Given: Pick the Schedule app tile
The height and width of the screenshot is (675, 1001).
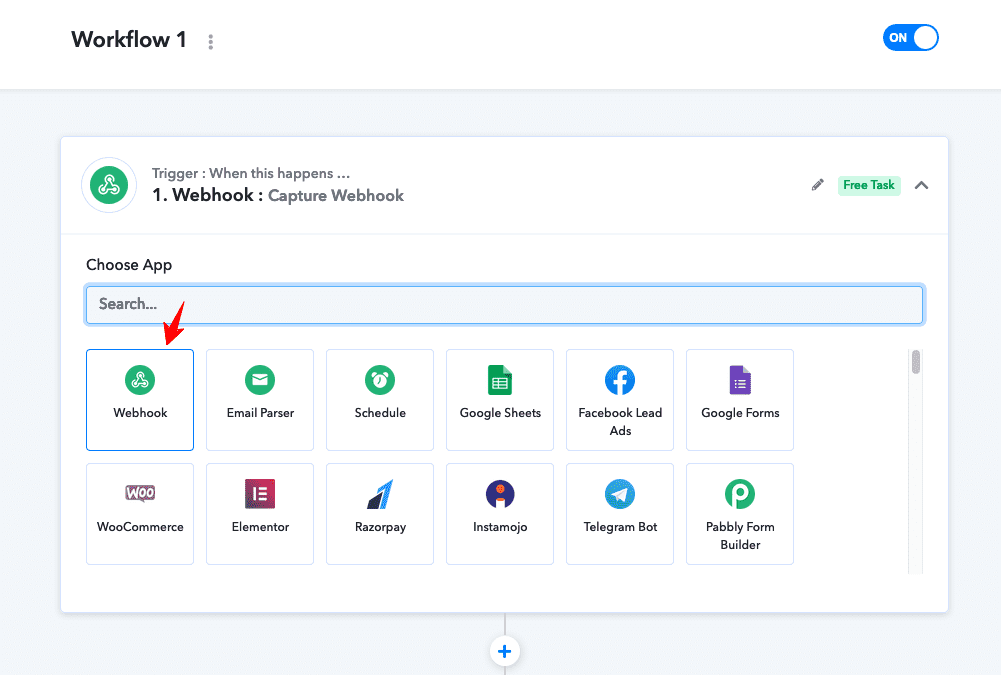Looking at the screenshot, I should tap(380, 400).
